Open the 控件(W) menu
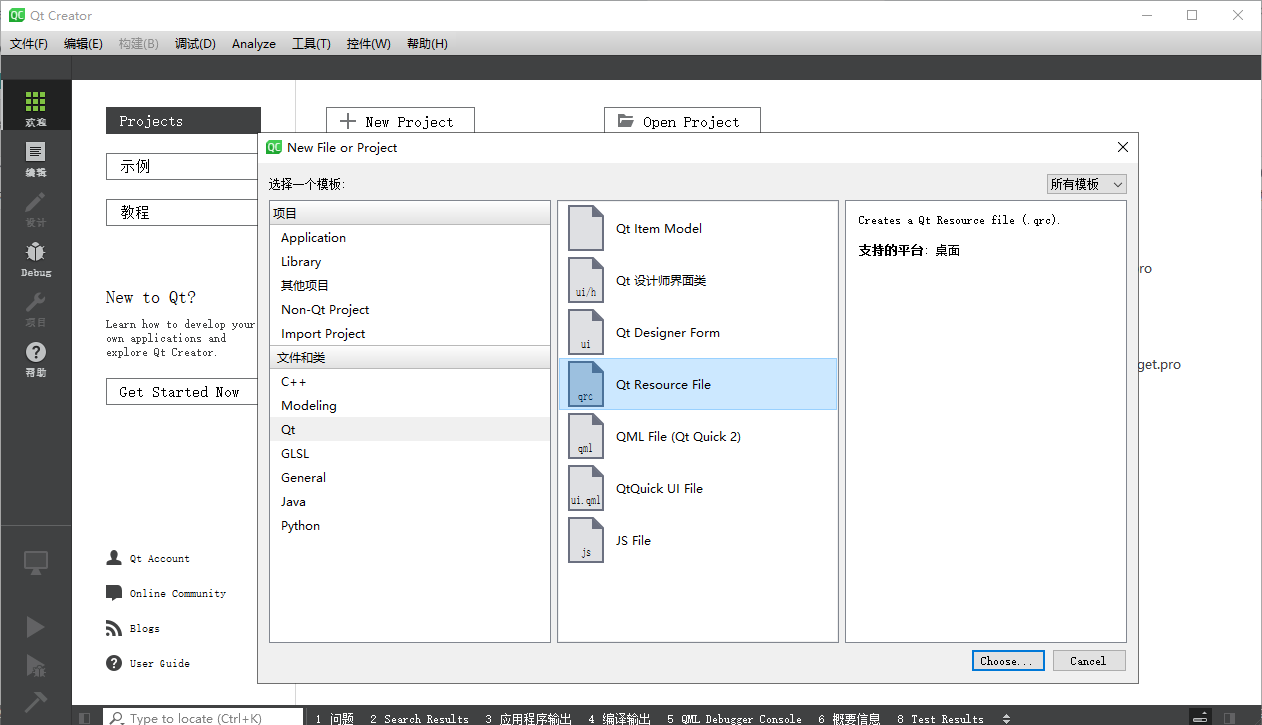 tap(369, 44)
